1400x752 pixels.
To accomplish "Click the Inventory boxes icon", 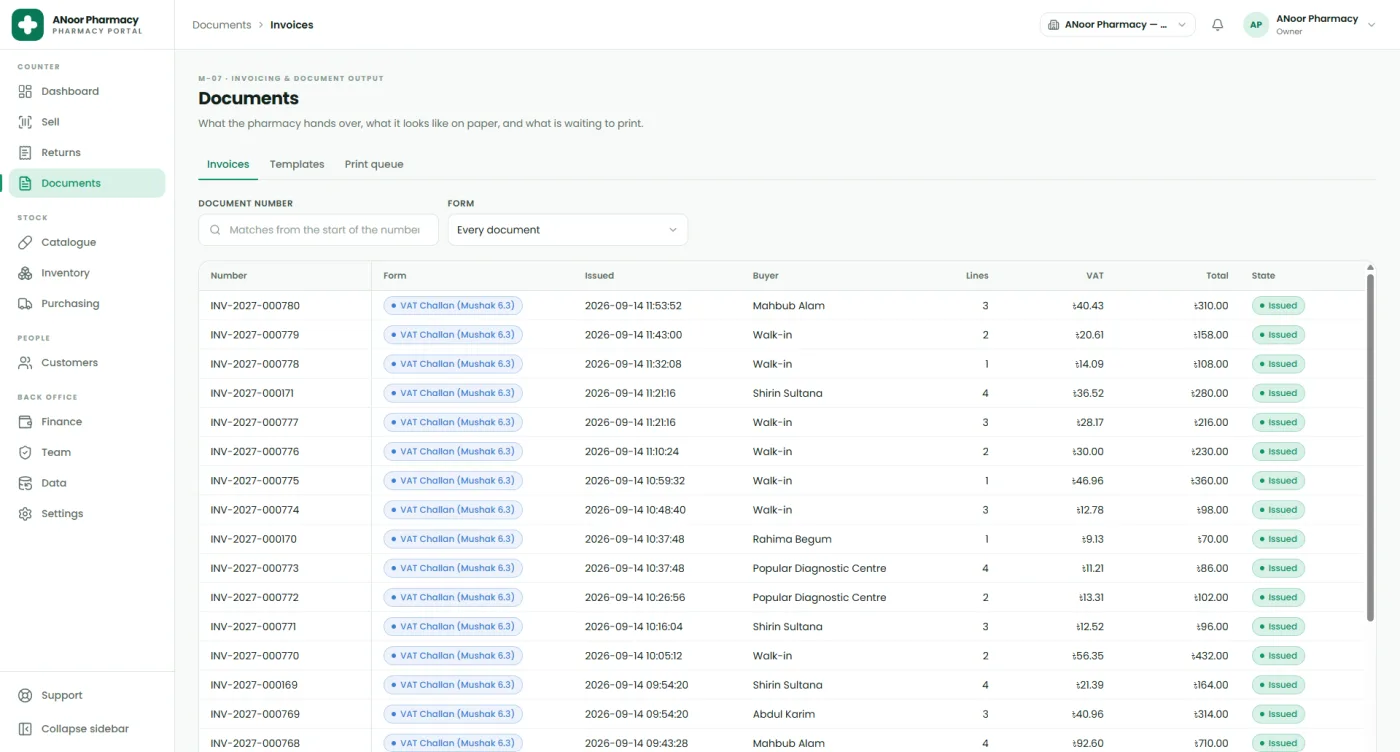I will [26, 273].
